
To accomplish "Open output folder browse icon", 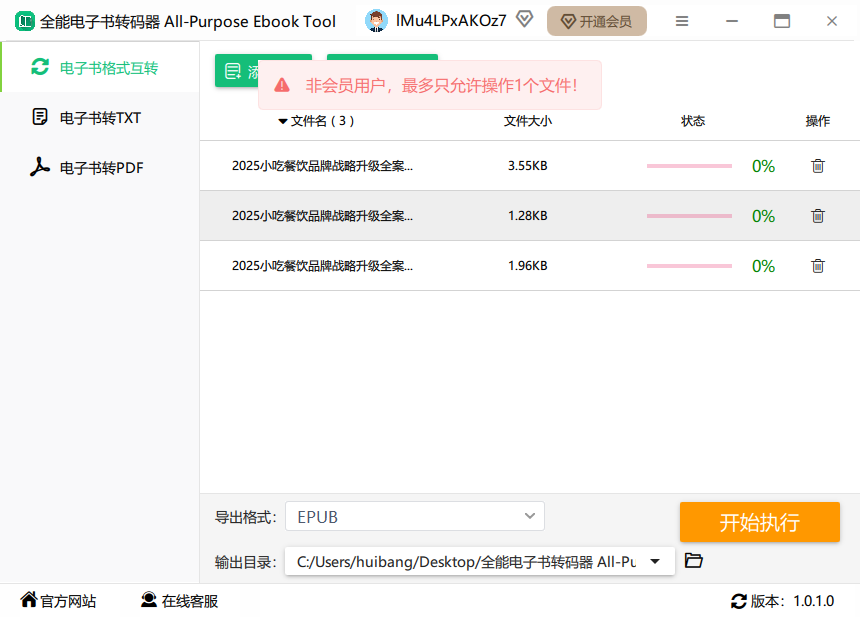I will click(694, 561).
